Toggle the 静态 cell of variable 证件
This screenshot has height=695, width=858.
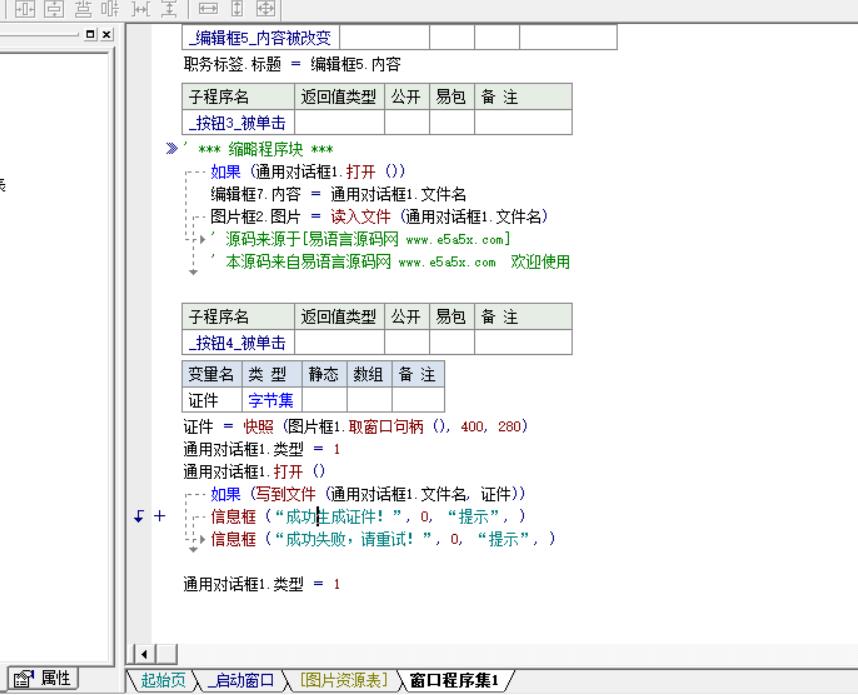coord(324,399)
